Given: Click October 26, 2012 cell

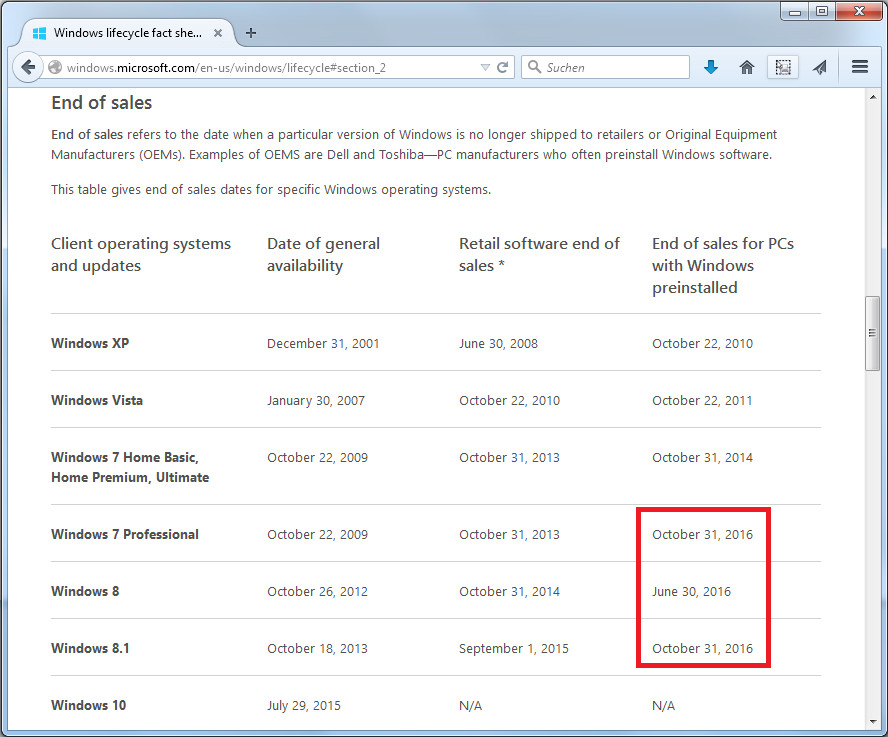Looking at the screenshot, I should point(317,592).
